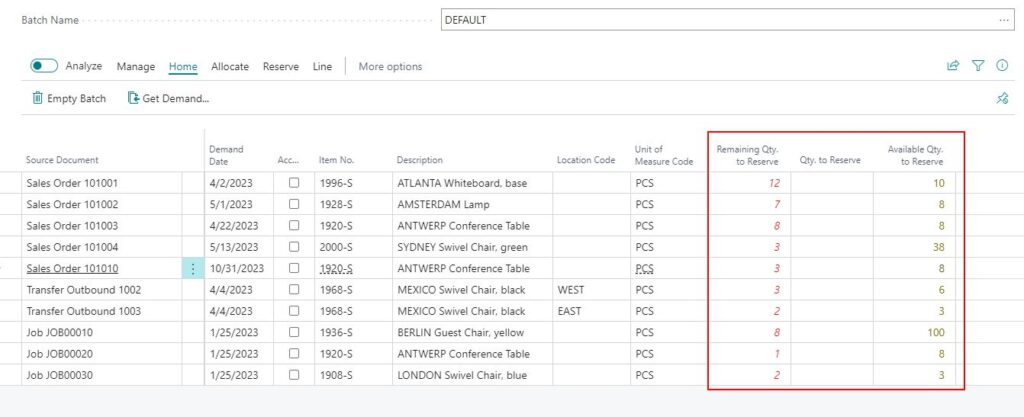Screen dimensions: 1024x417
Task: Click the Item No. 1920-S link
Action: (336, 269)
